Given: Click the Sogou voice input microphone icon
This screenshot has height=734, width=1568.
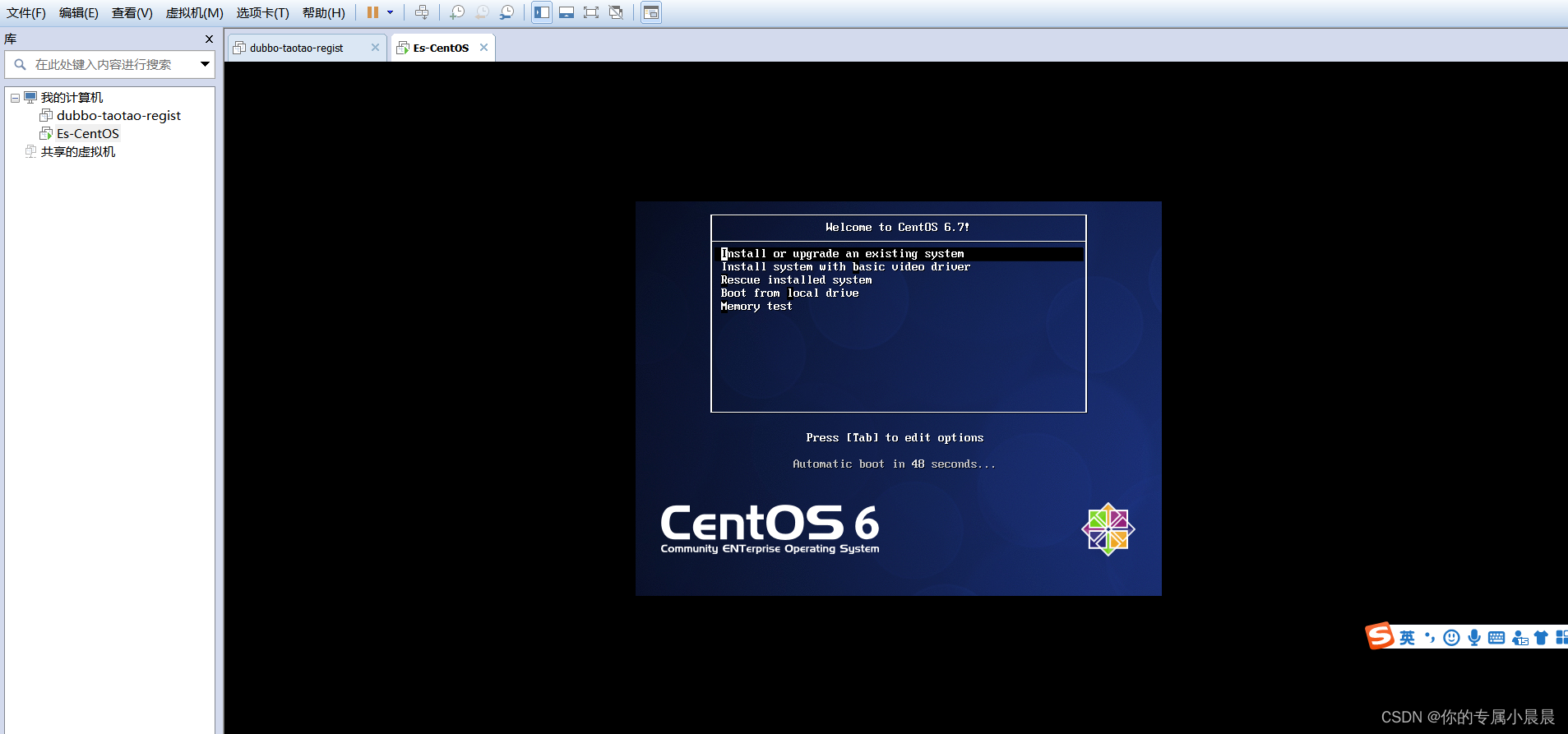Looking at the screenshot, I should (x=1474, y=638).
